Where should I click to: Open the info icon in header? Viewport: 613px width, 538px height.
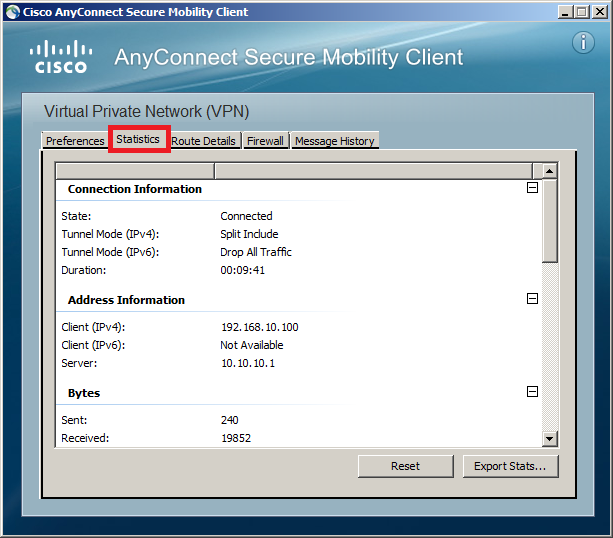tap(583, 43)
